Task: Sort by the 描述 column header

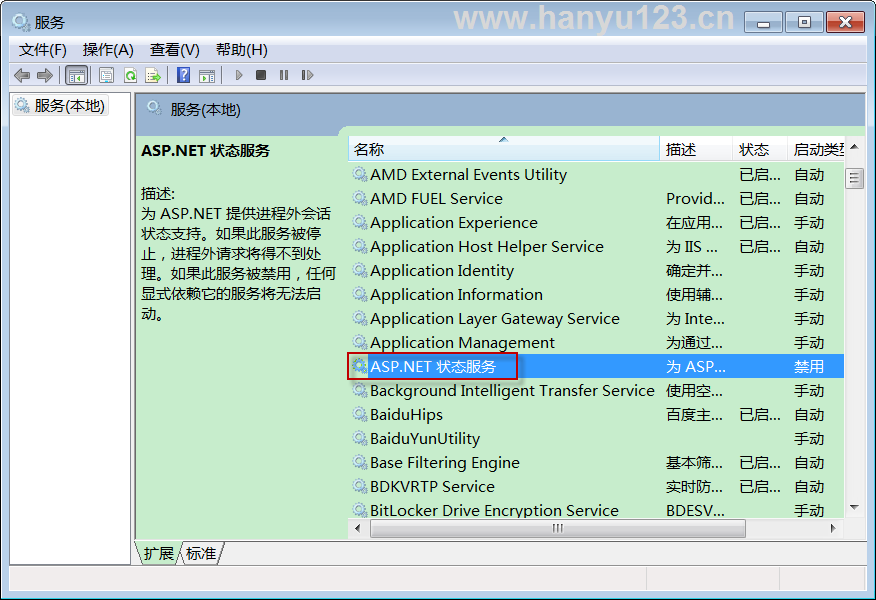Action: [696, 149]
